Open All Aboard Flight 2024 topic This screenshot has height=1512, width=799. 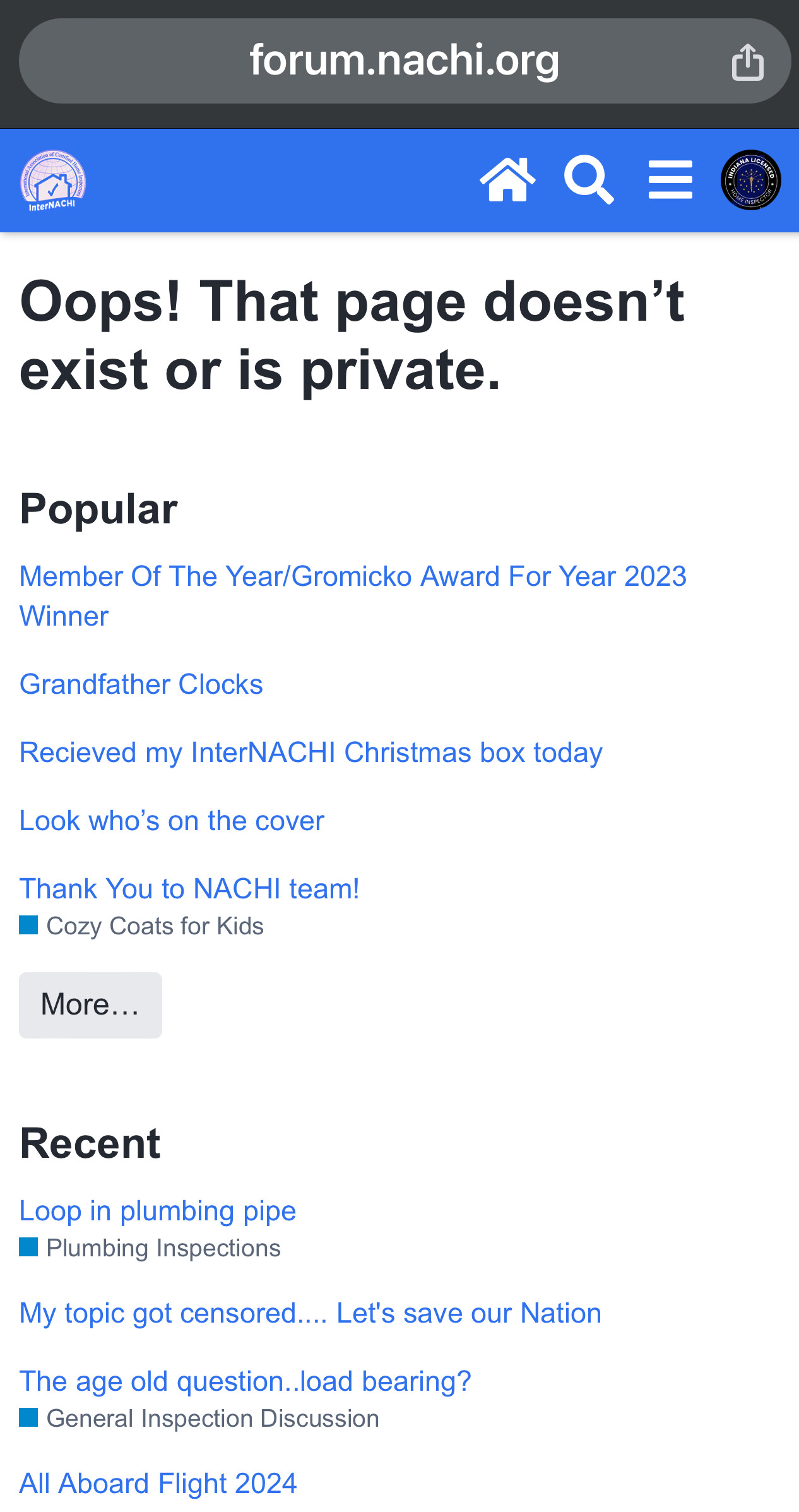(158, 1484)
